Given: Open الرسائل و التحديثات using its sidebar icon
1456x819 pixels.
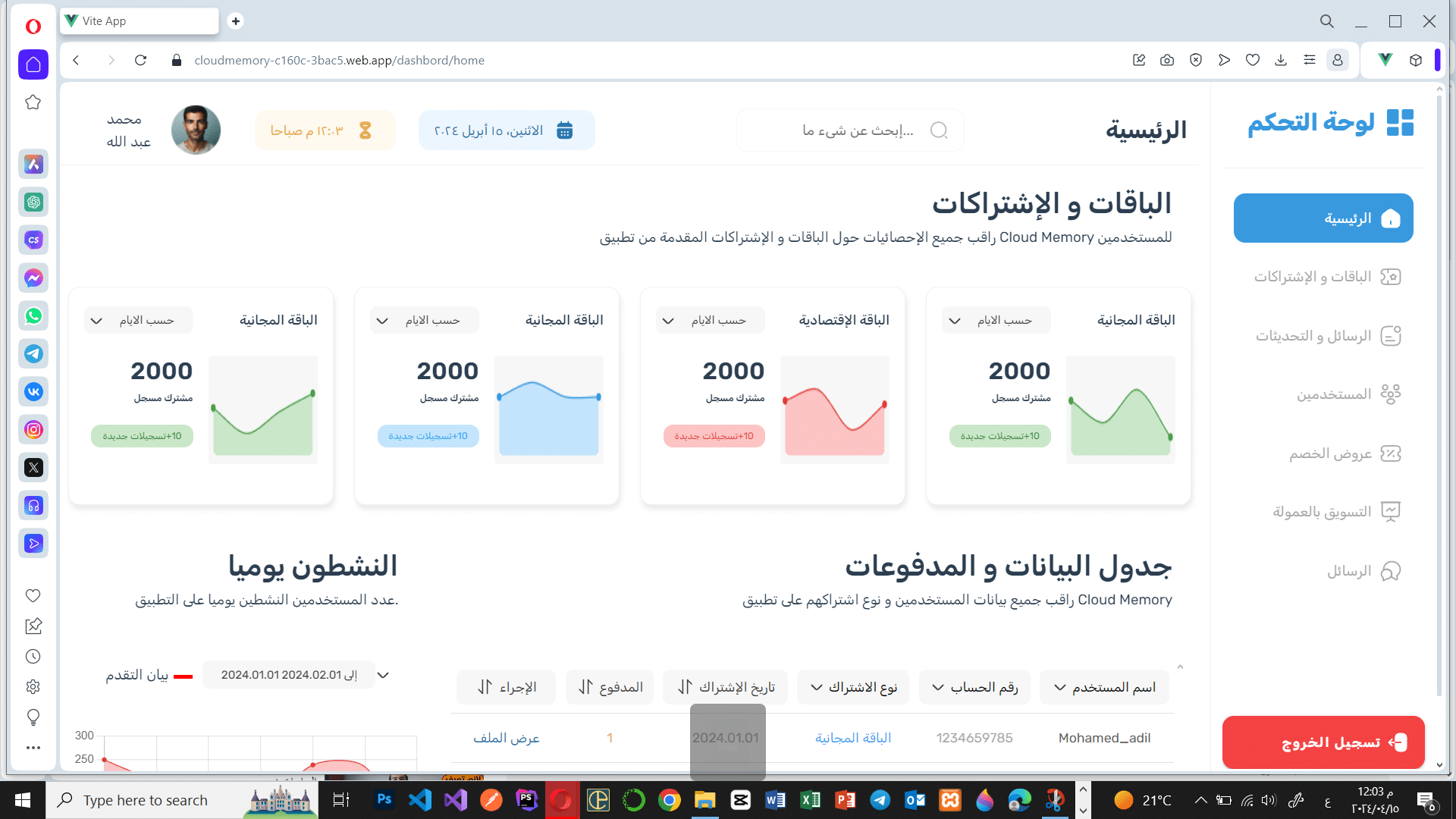Looking at the screenshot, I should coord(1391,335).
